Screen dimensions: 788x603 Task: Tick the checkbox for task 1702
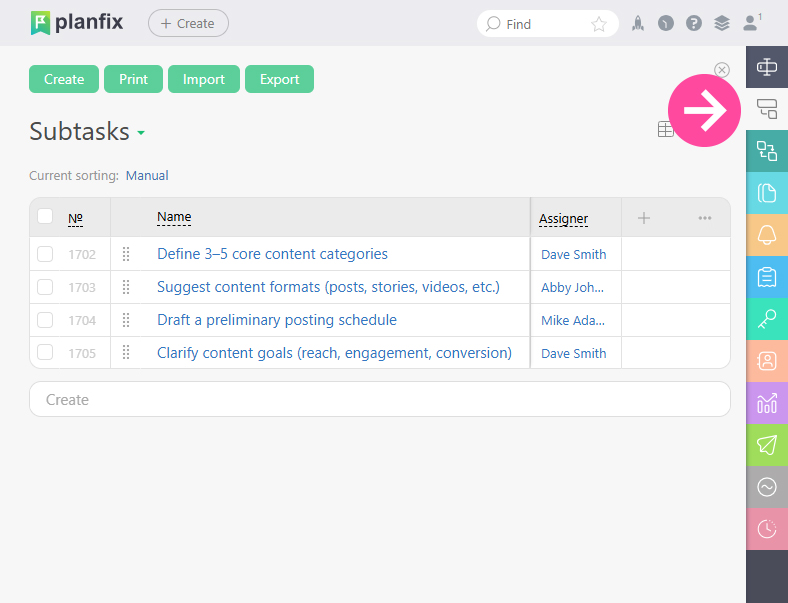pyautogui.click(x=45, y=254)
